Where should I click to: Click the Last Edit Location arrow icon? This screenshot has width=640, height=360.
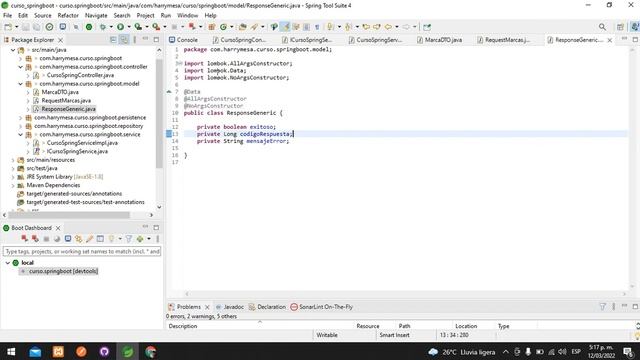366,27
